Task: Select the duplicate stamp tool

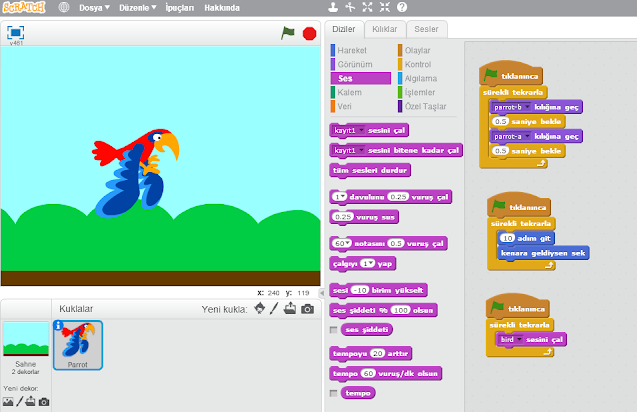Action: tap(333, 7)
